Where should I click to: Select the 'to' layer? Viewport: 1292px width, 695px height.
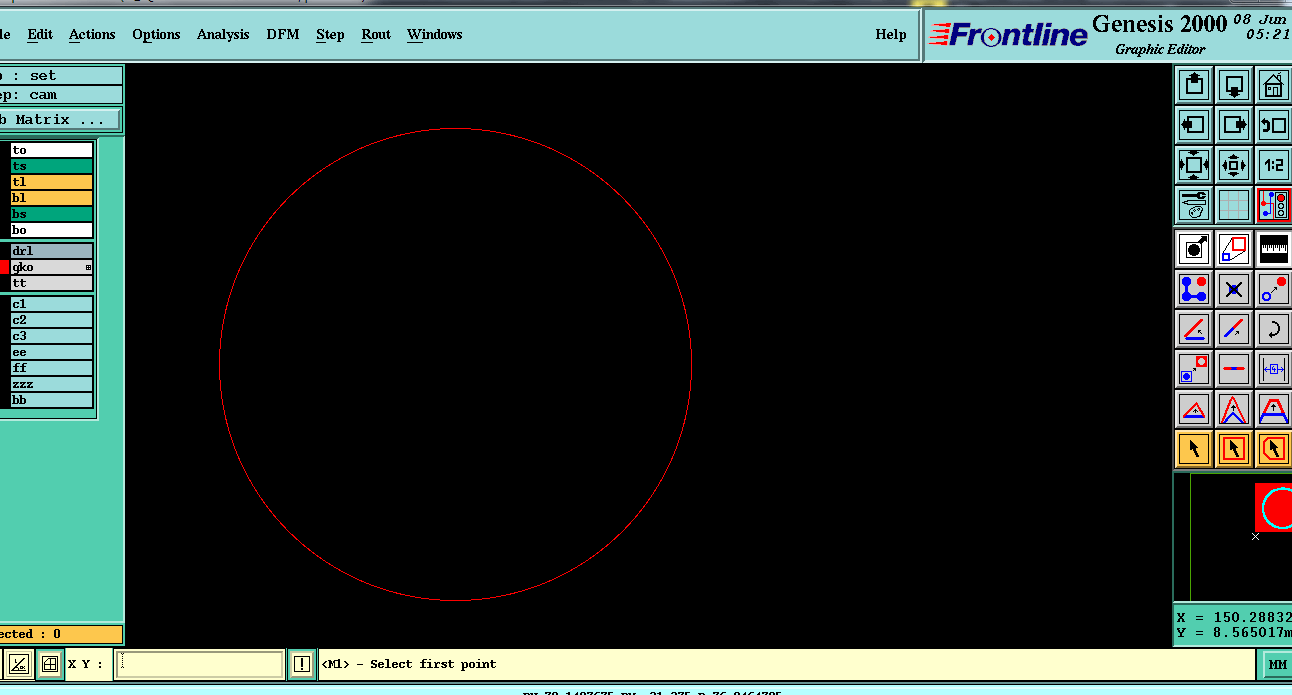[51, 150]
